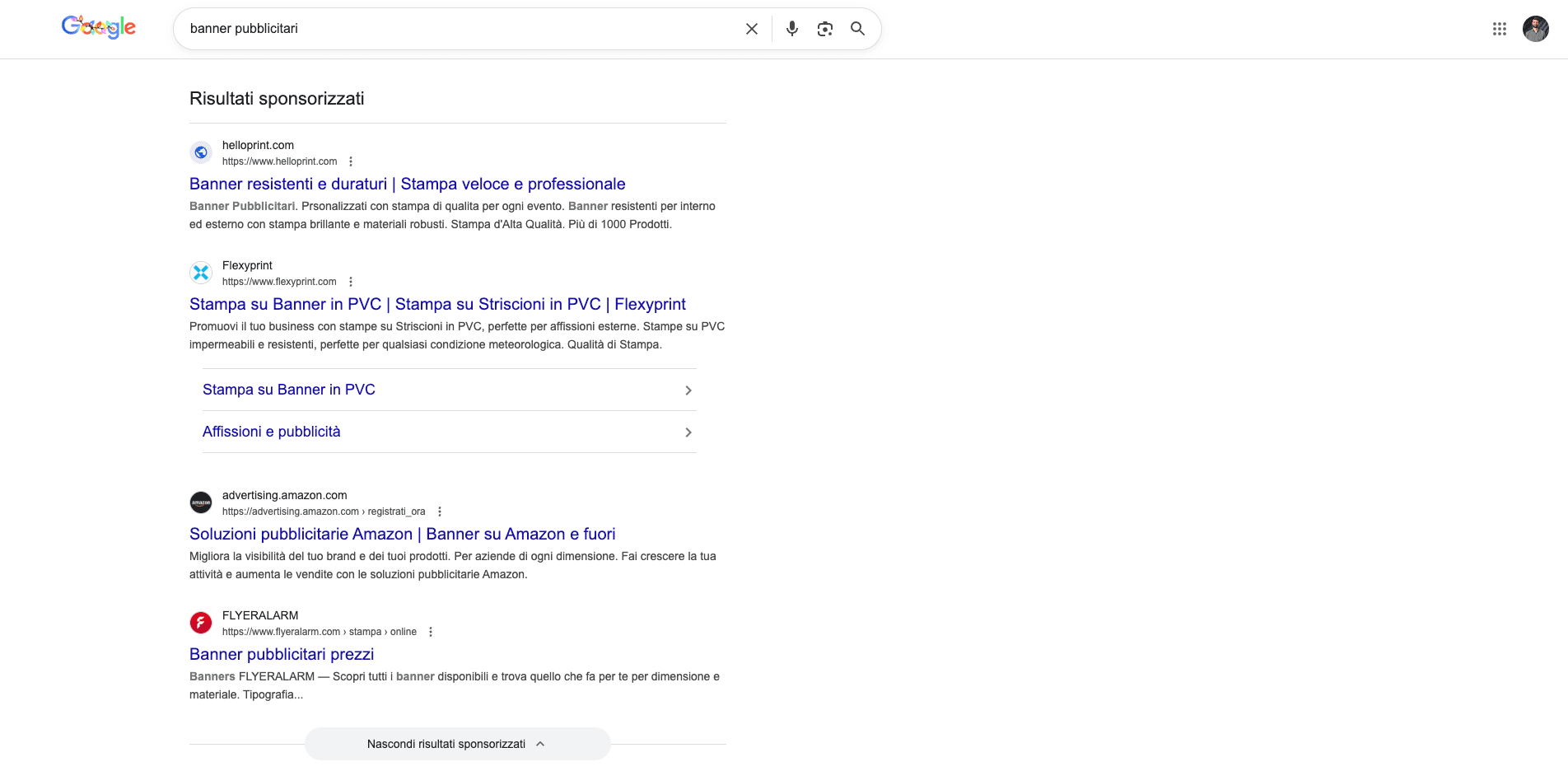
Task: Open the Google apps grid
Action: [x=1500, y=29]
